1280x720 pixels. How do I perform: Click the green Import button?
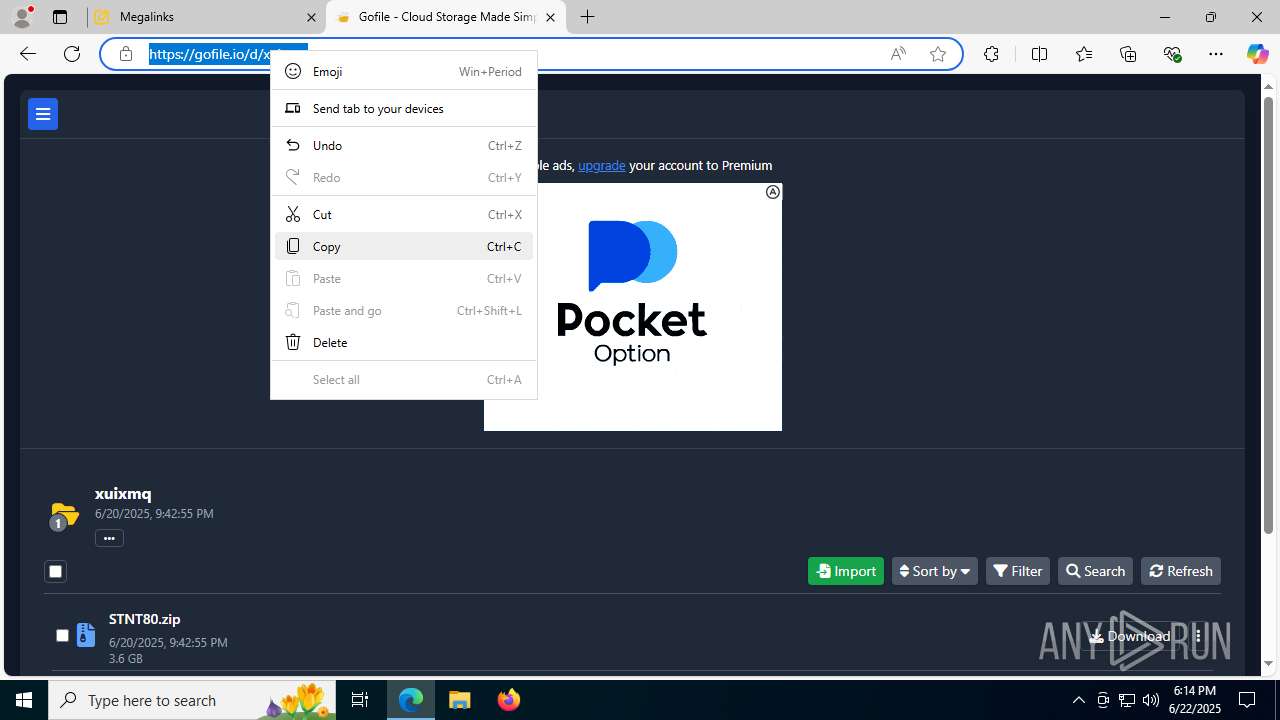click(846, 571)
